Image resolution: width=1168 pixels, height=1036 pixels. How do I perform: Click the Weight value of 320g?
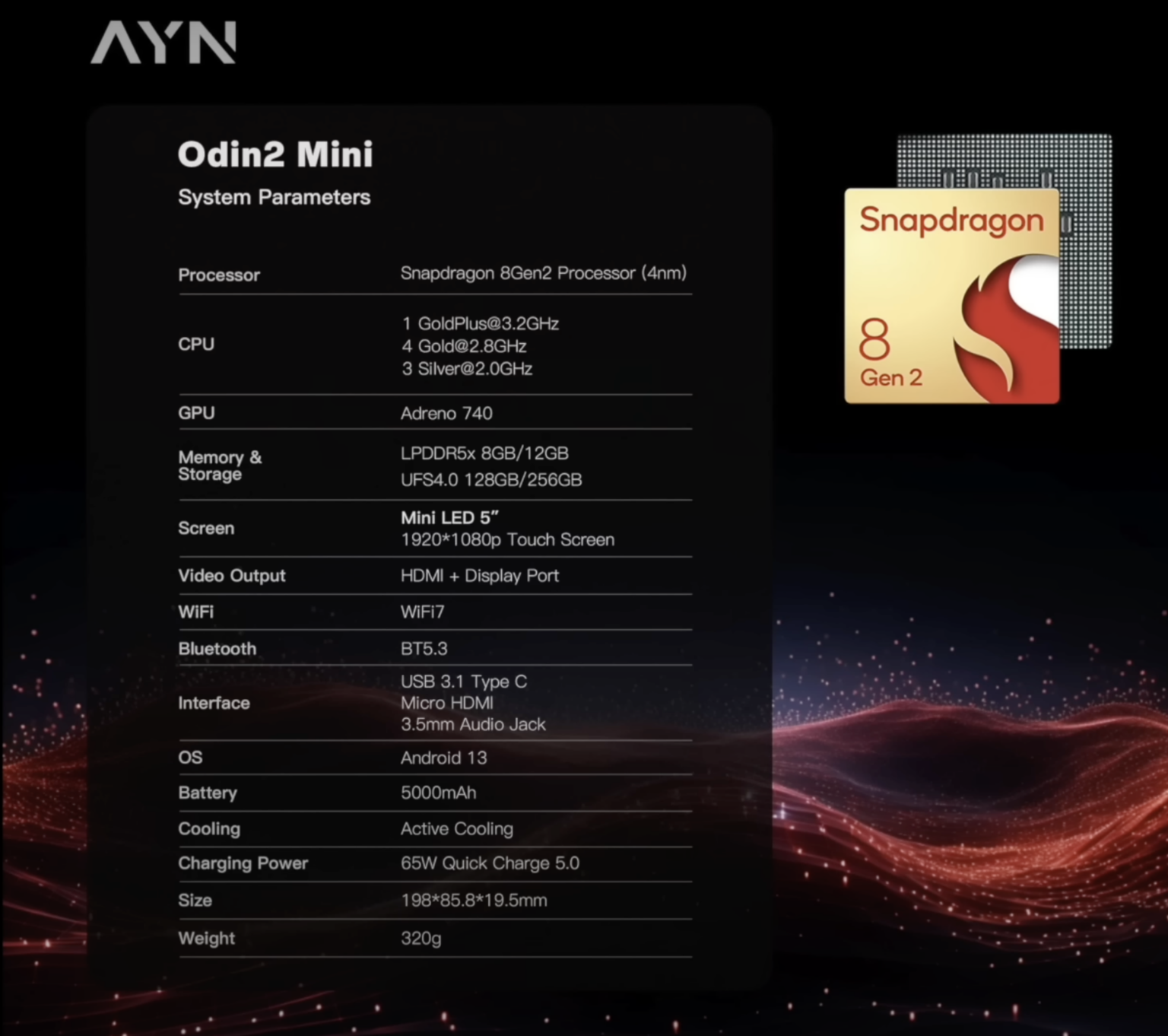[420, 939]
